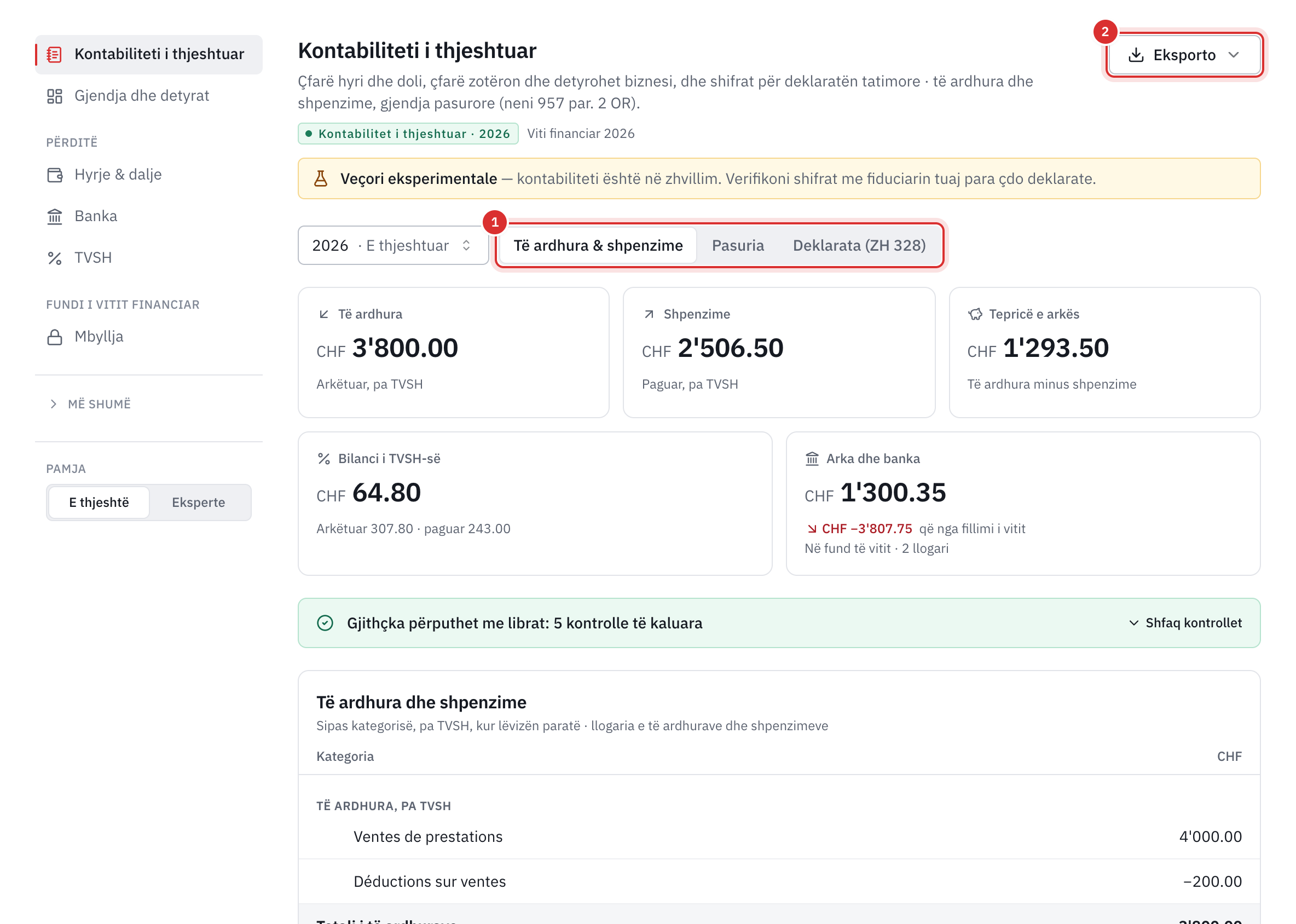Open the Hyrje & dalje page
This screenshot has width=1296, height=924.
click(149, 175)
